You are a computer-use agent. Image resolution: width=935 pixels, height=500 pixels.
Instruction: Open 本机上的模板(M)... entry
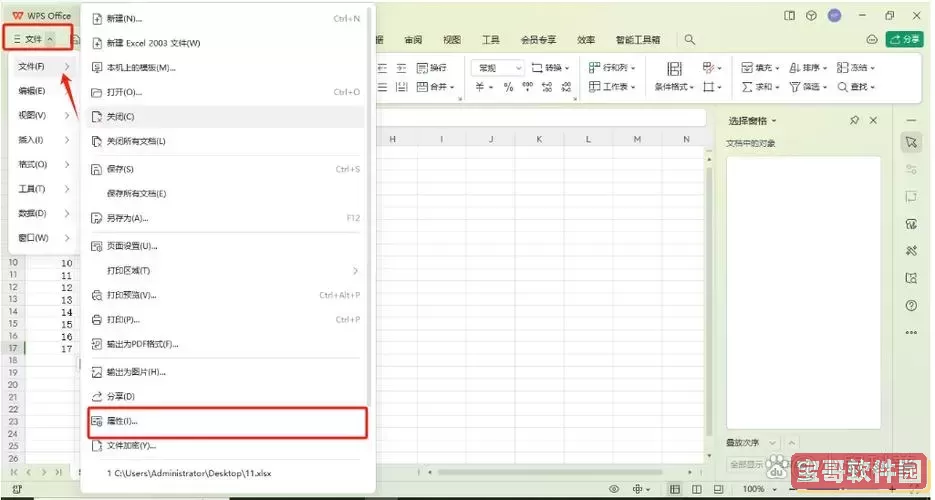click(225, 68)
